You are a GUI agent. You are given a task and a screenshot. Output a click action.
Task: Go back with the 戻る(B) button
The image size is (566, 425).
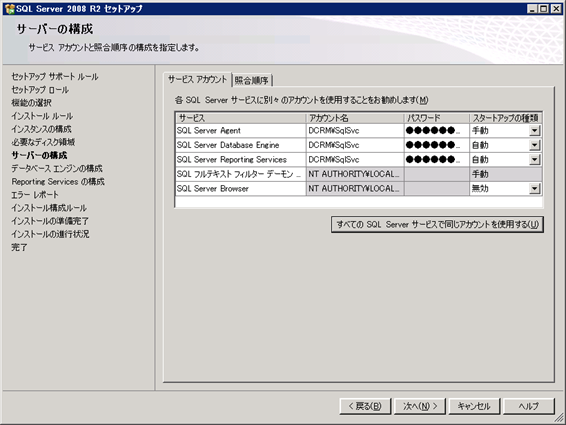pos(365,406)
